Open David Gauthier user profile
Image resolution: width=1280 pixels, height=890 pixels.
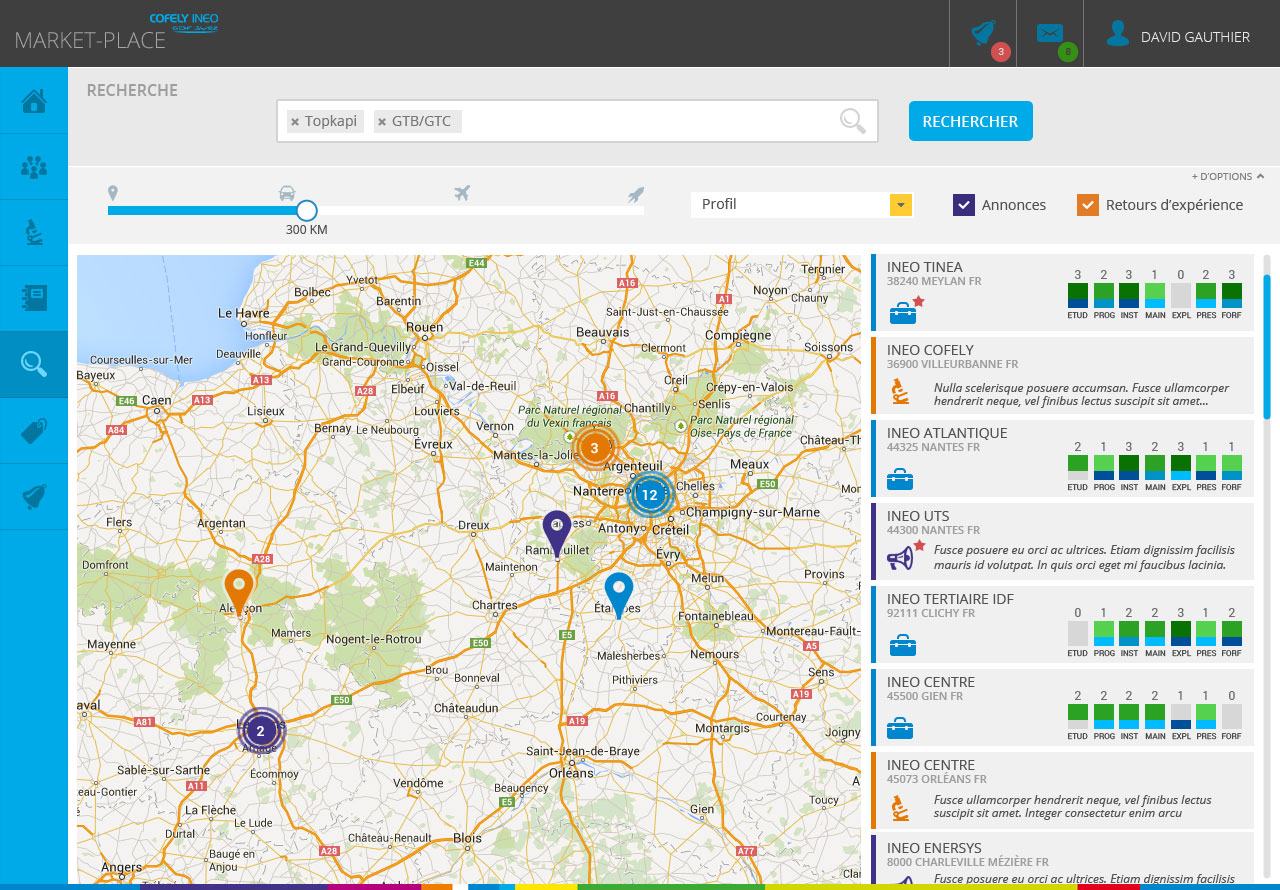tap(1181, 36)
